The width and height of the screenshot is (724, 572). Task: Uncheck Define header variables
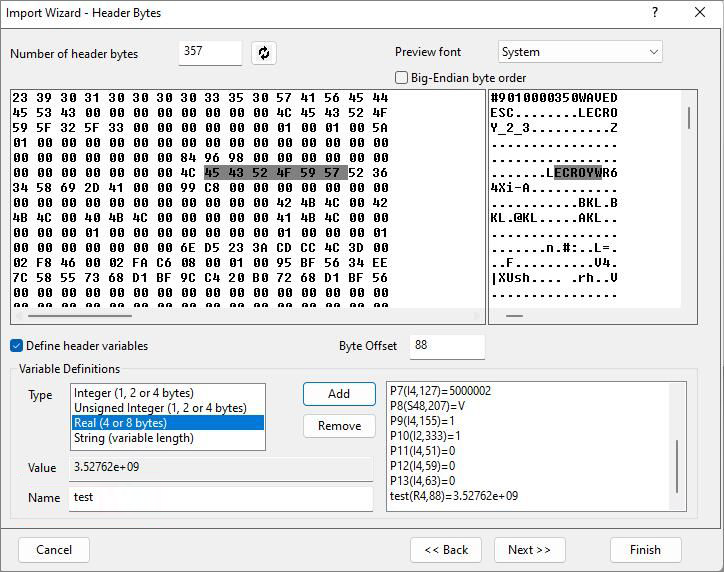[x=17, y=346]
